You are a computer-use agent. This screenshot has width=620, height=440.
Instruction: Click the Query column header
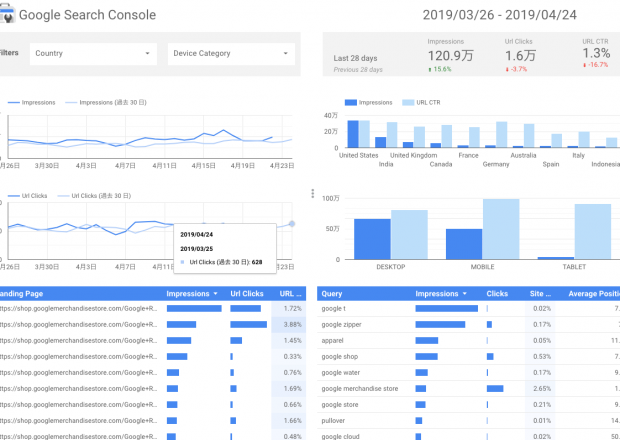(x=331, y=294)
